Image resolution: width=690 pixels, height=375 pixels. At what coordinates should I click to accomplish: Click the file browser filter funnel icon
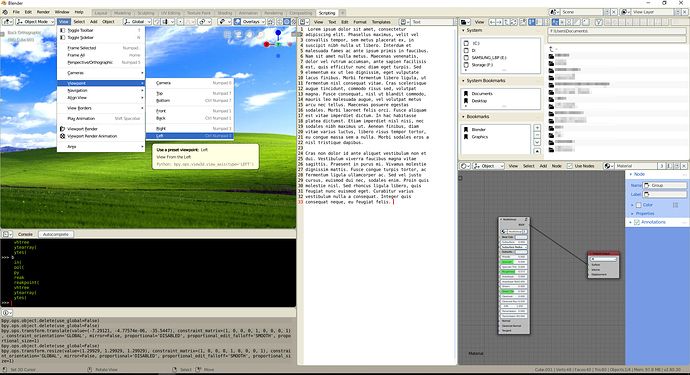[x=598, y=22]
